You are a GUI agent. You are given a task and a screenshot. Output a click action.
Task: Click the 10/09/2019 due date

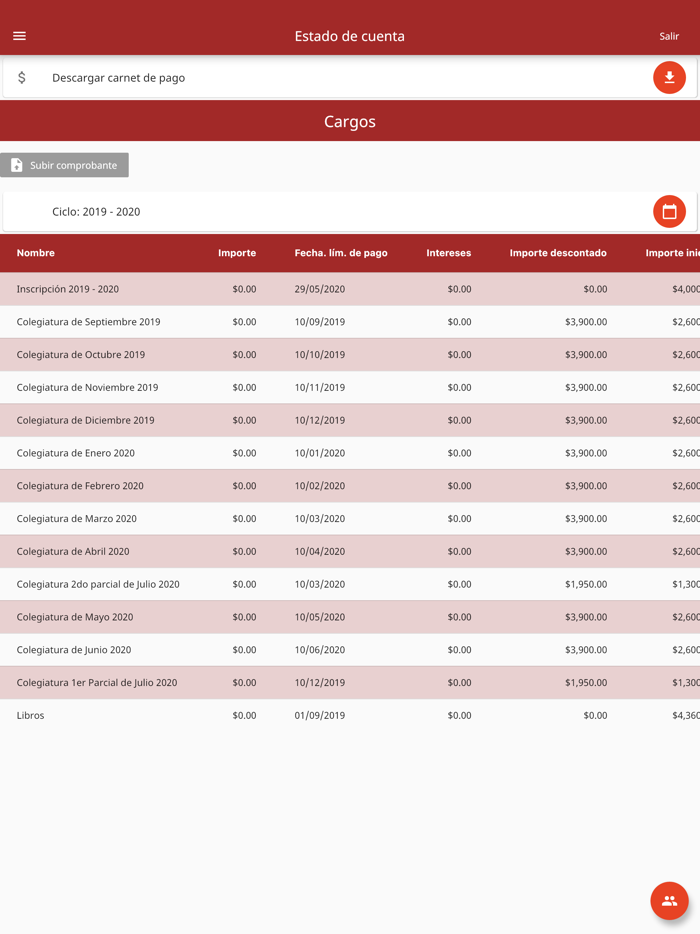tap(320, 322)
